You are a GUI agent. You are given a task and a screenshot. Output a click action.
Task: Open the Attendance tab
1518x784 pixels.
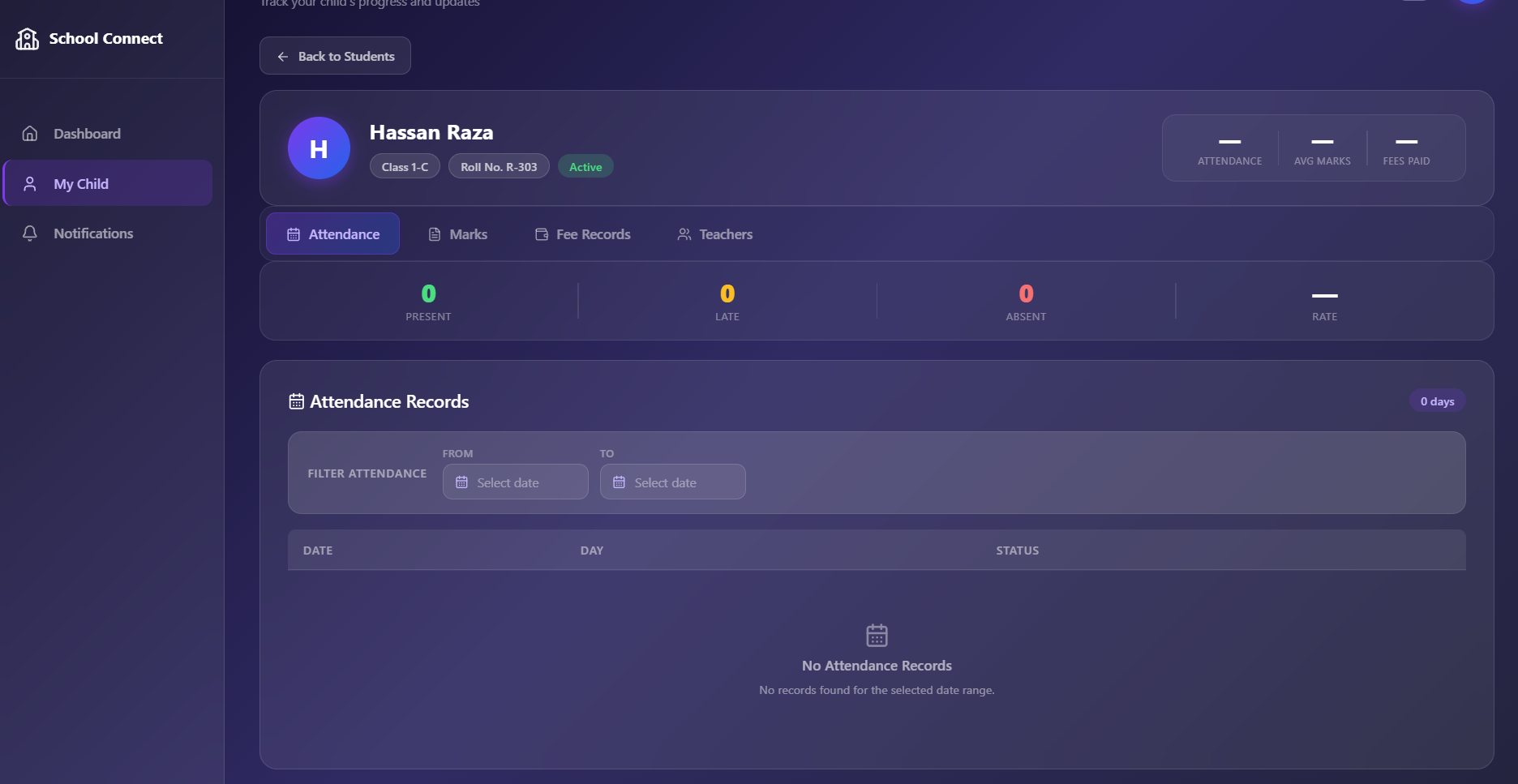point(332,234)
